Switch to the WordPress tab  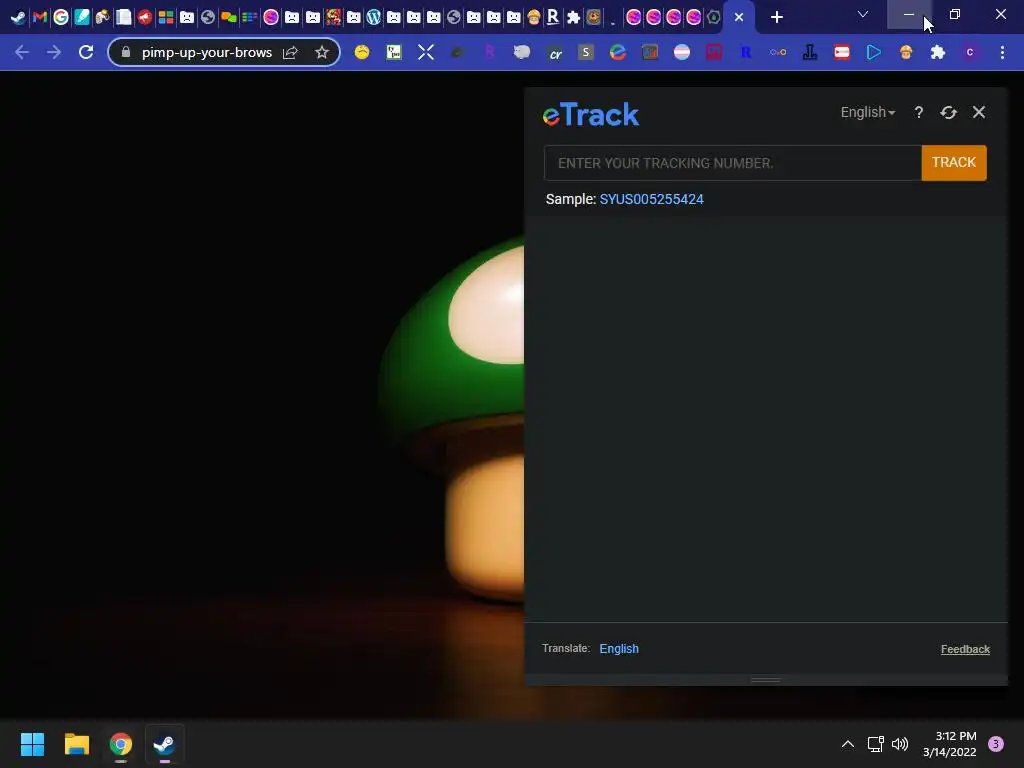point(374,18)
